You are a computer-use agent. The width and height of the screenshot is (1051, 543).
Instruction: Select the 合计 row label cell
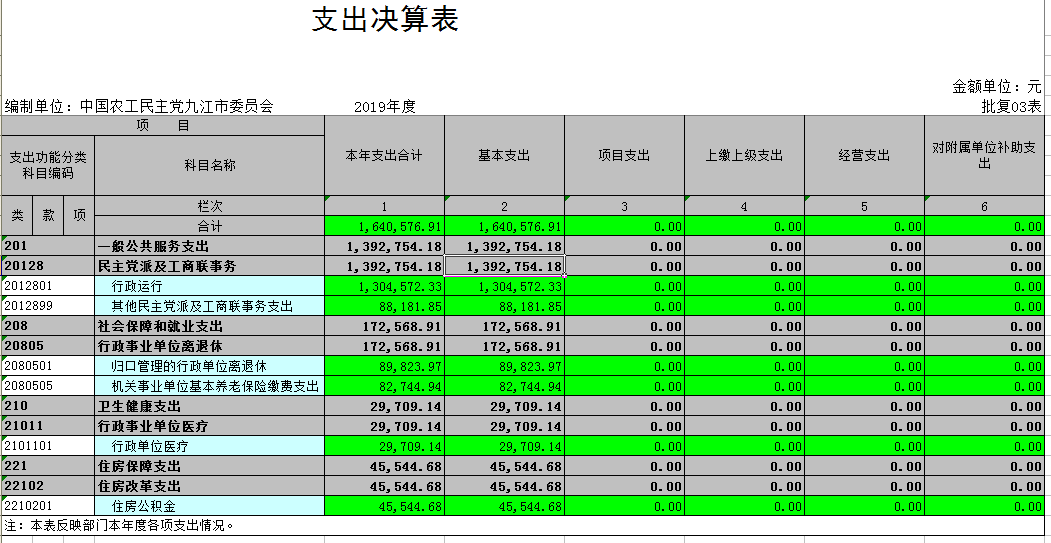209,227
